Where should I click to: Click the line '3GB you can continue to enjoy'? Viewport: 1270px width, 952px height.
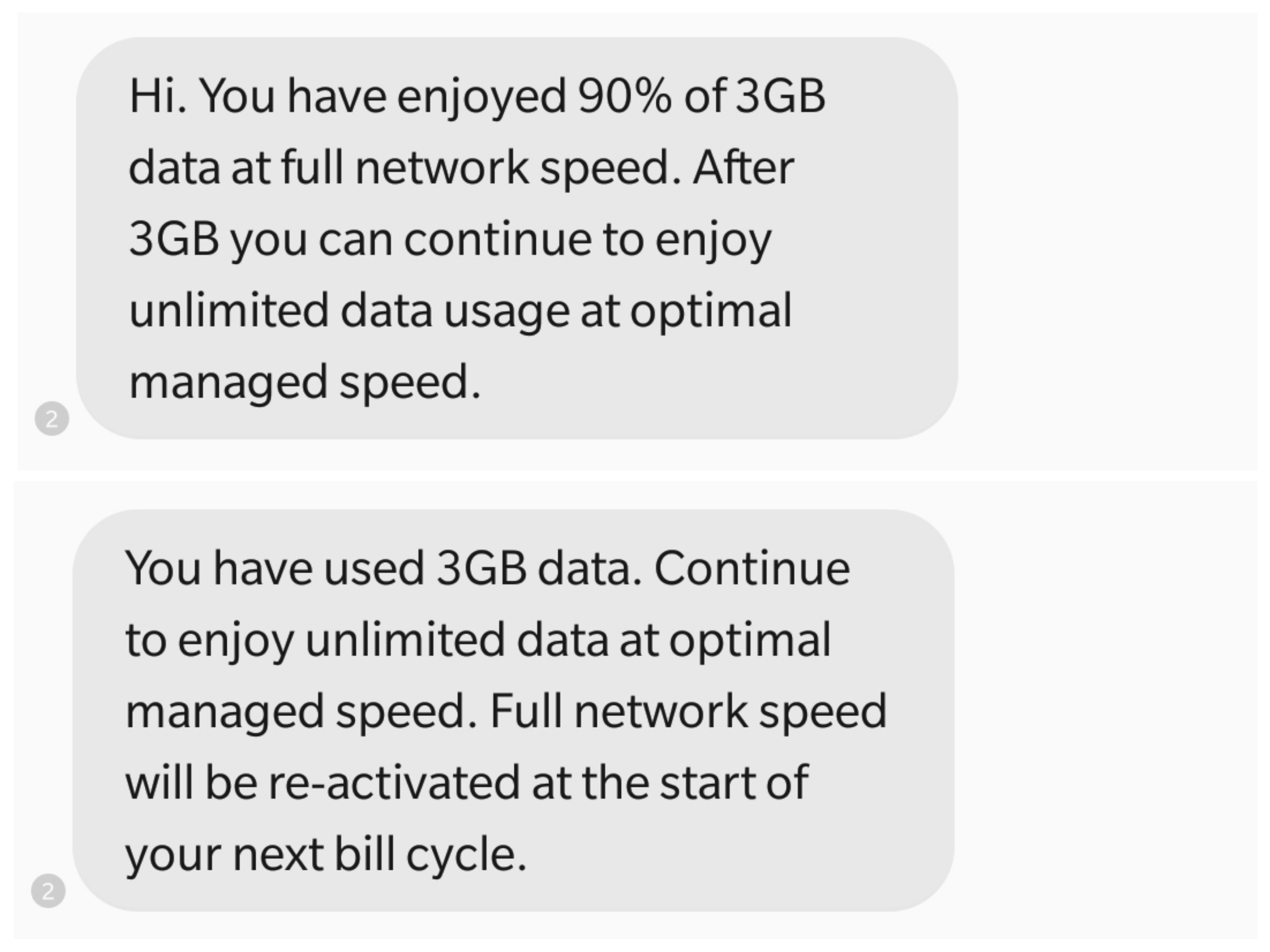pos(450,240)
